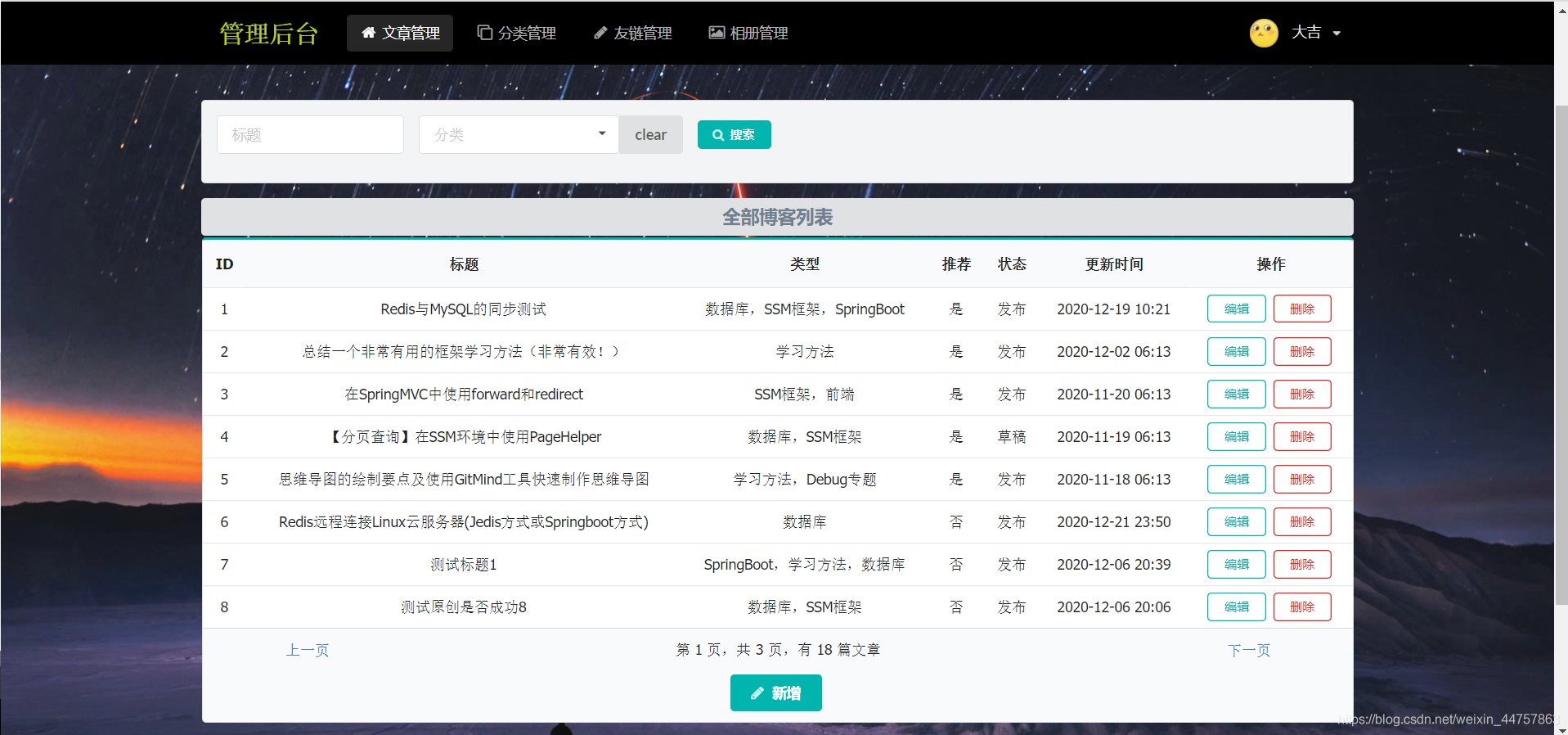Focus the 标题 search input field

[x=310, y=134]
